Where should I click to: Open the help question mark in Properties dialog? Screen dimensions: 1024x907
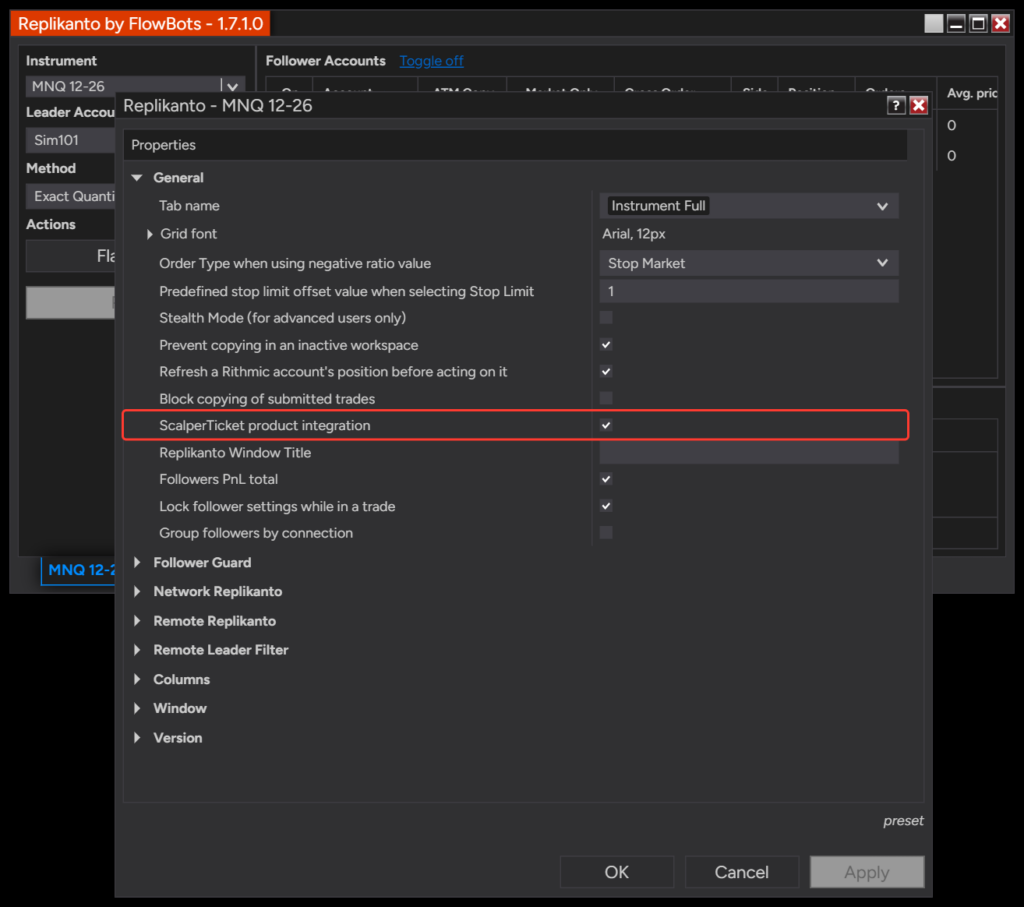coord(896,105)
